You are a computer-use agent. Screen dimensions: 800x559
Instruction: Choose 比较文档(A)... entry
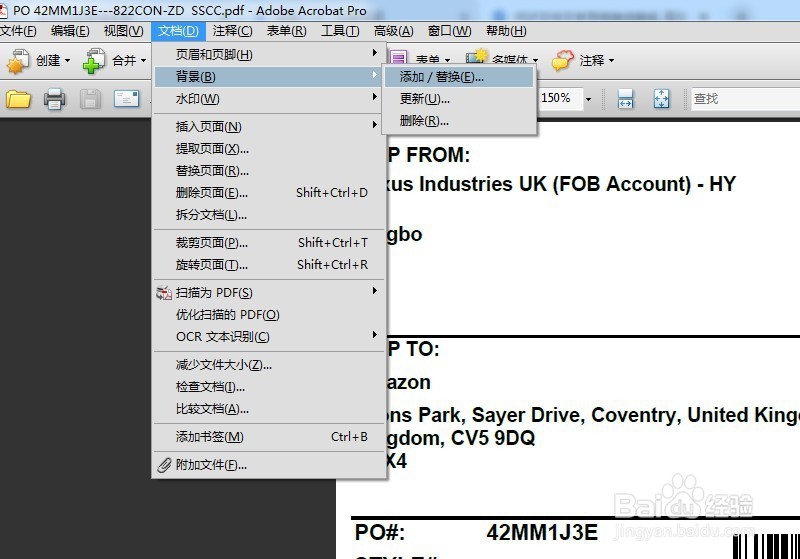pyautogui.click(x=269, y=409)
